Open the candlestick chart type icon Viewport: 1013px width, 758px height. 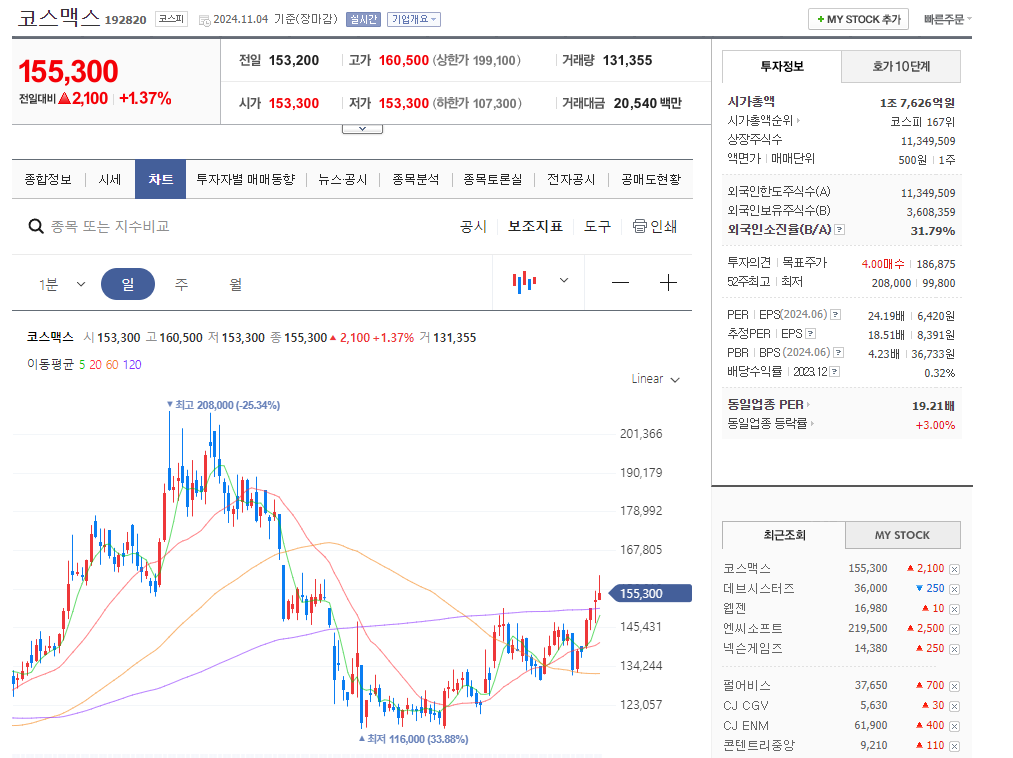pos(525,282)
